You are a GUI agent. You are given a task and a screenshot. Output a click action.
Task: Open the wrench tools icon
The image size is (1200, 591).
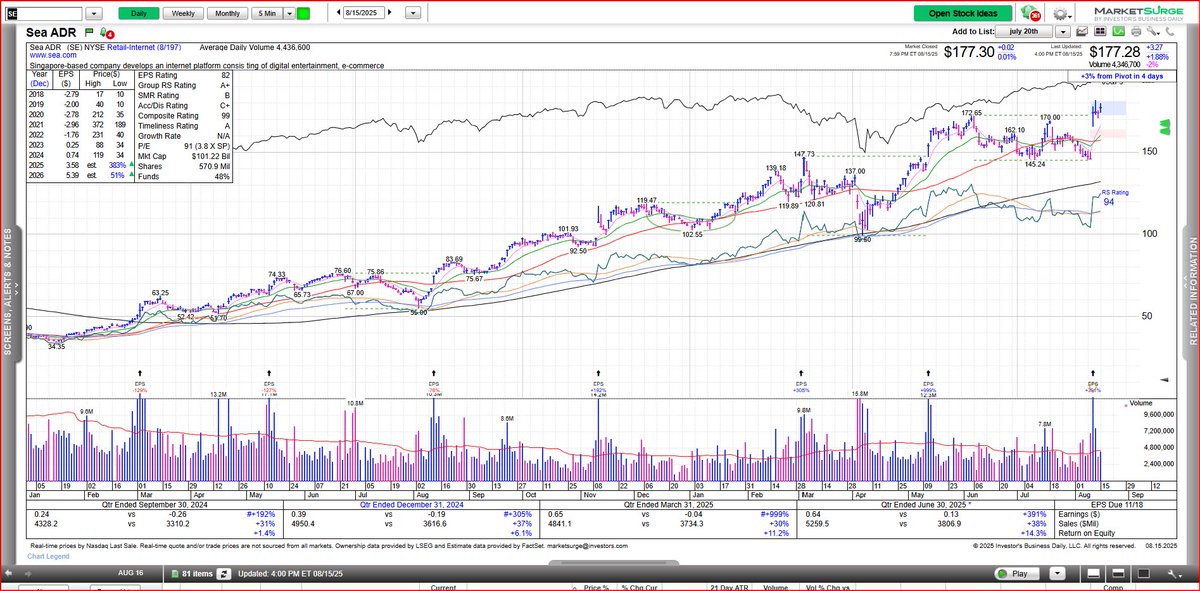[x=1152, y=31]
